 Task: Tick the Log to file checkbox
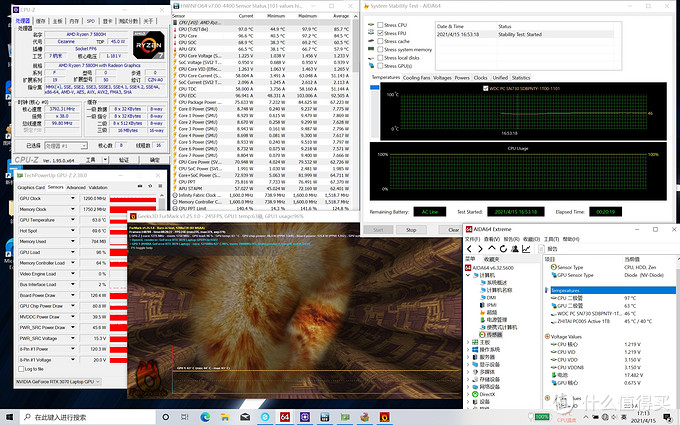[20, 368]
